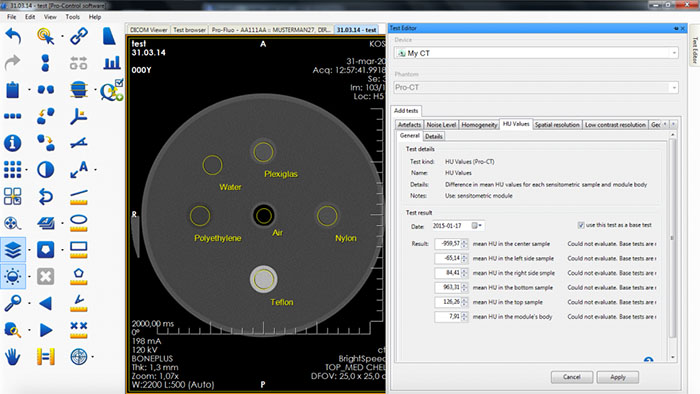
Task: Click the spinner on the right side 84,41 value
Action: tap(465, 273)
